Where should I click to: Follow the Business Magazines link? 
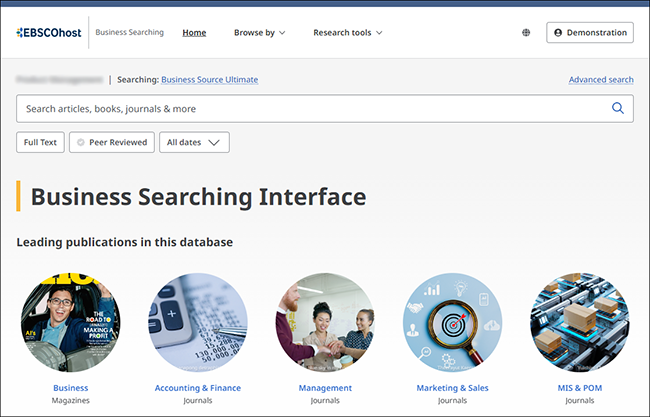71,388
